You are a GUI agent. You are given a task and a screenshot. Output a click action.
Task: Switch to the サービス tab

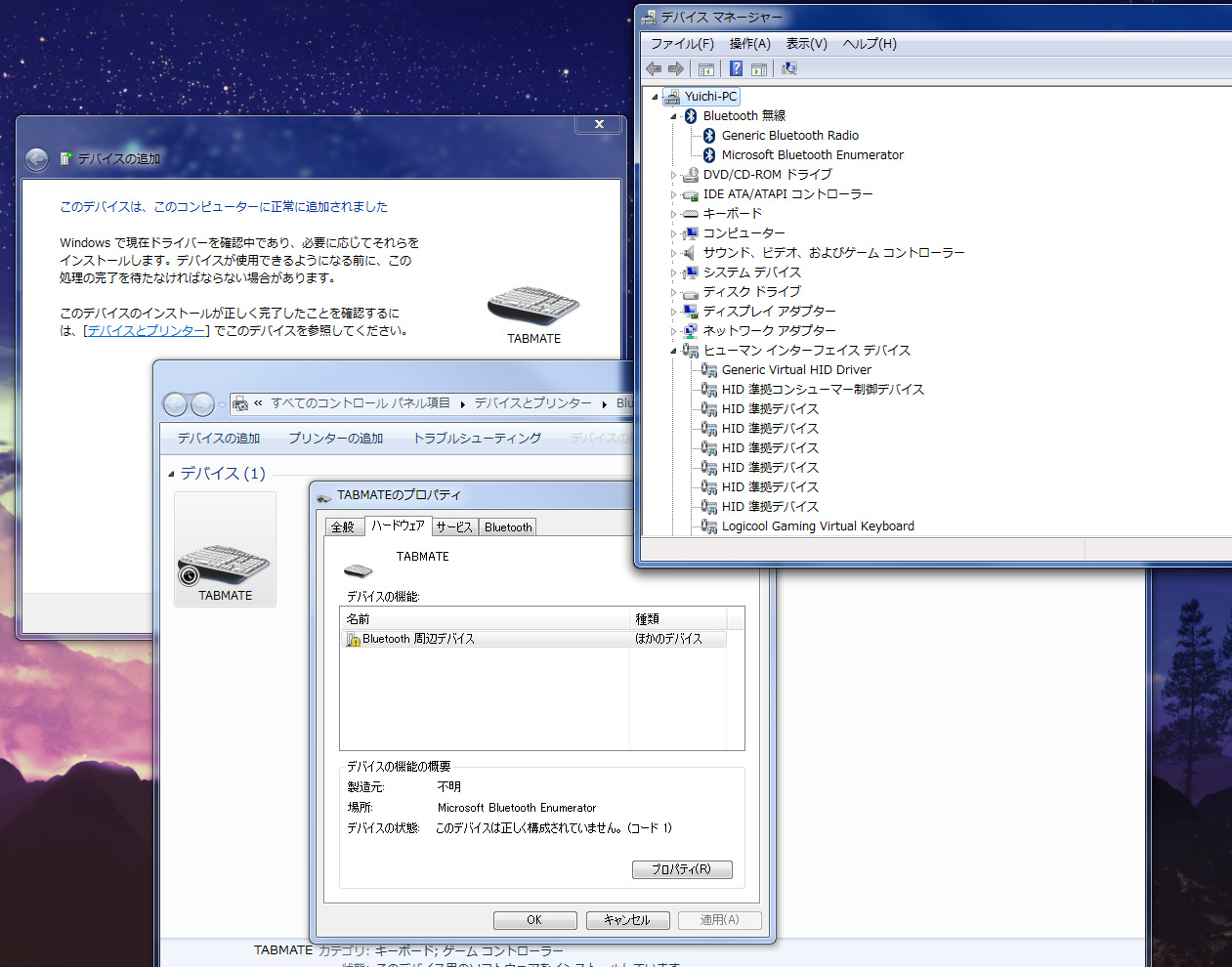tap(454, 526)
